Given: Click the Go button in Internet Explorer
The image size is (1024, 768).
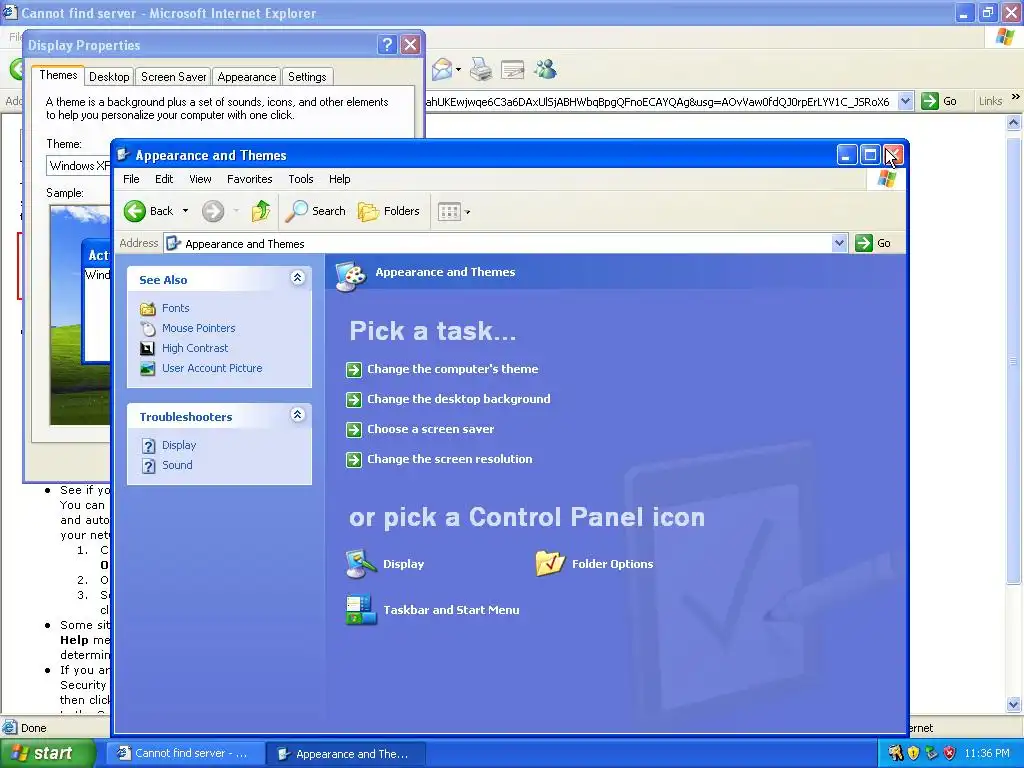Looking at the screenshot, I should [940, 101].
